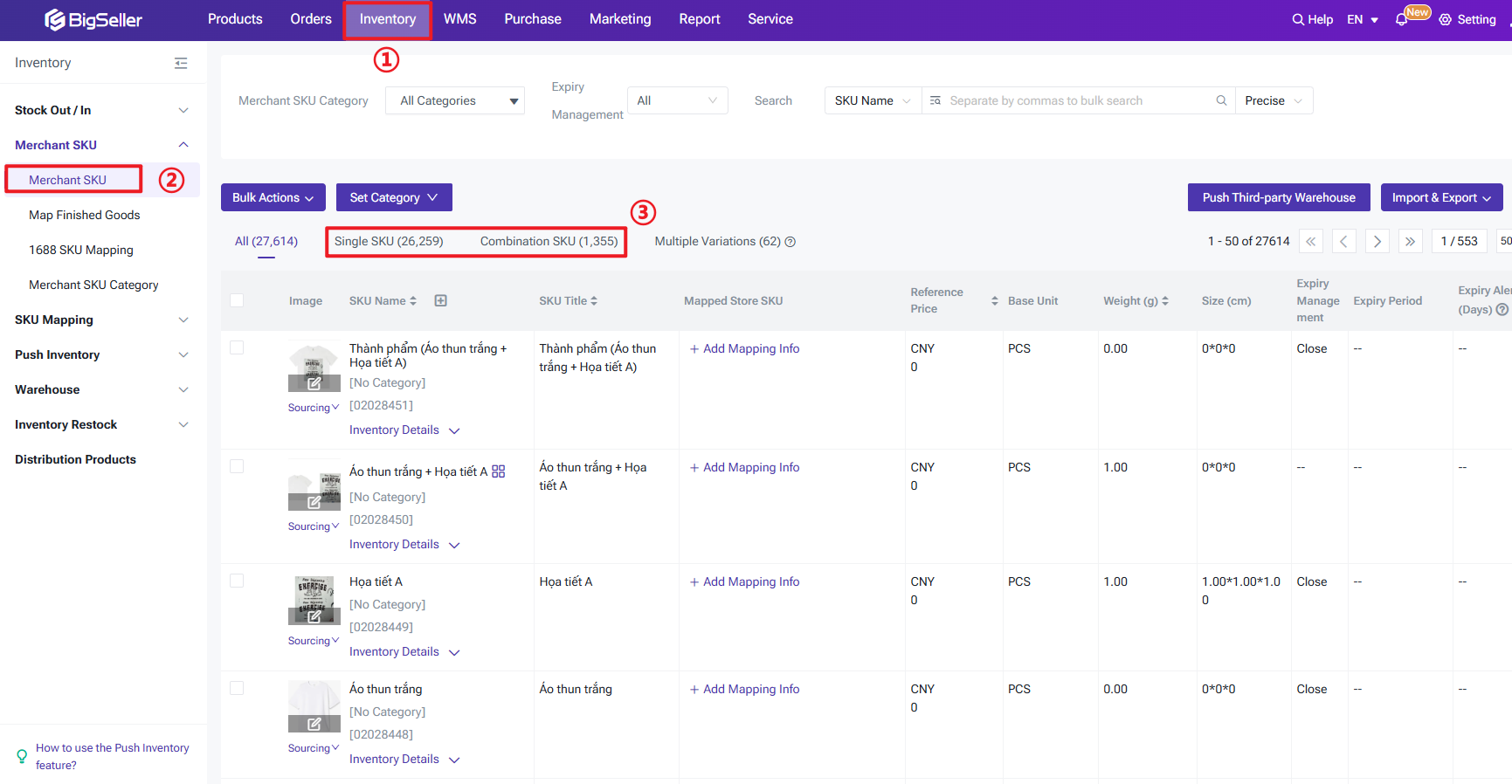Jump to the last page arrow
The height and width of the screenshot is (784, 1512).
1410,241
